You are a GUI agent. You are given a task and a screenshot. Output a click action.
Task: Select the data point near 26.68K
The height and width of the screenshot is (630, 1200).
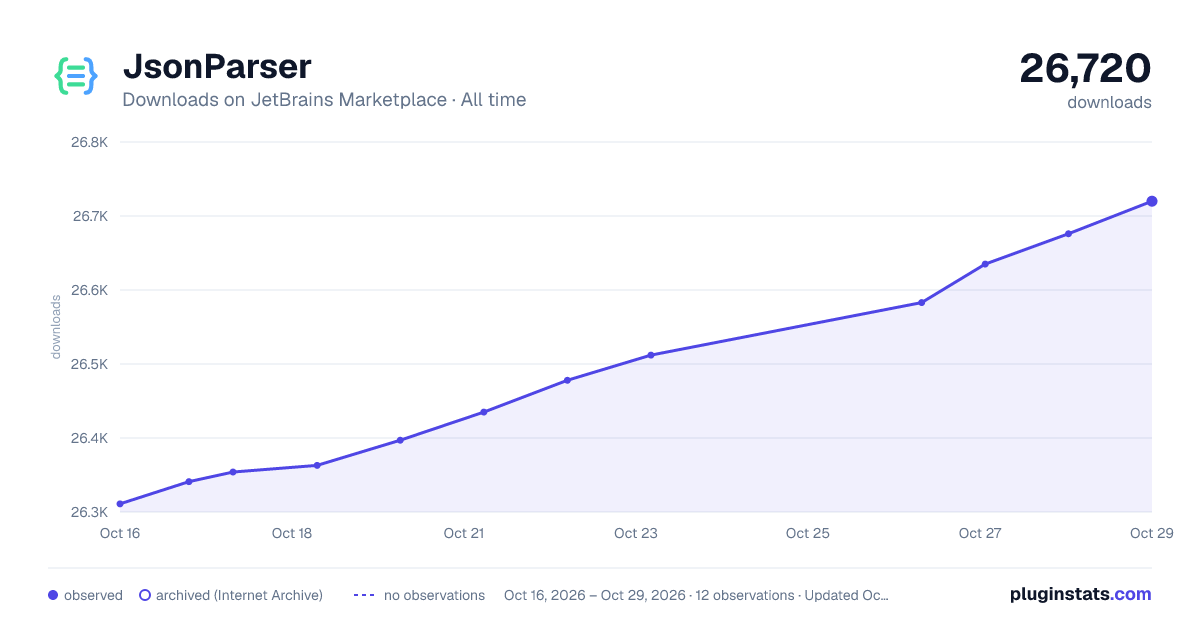[1068, 234]
